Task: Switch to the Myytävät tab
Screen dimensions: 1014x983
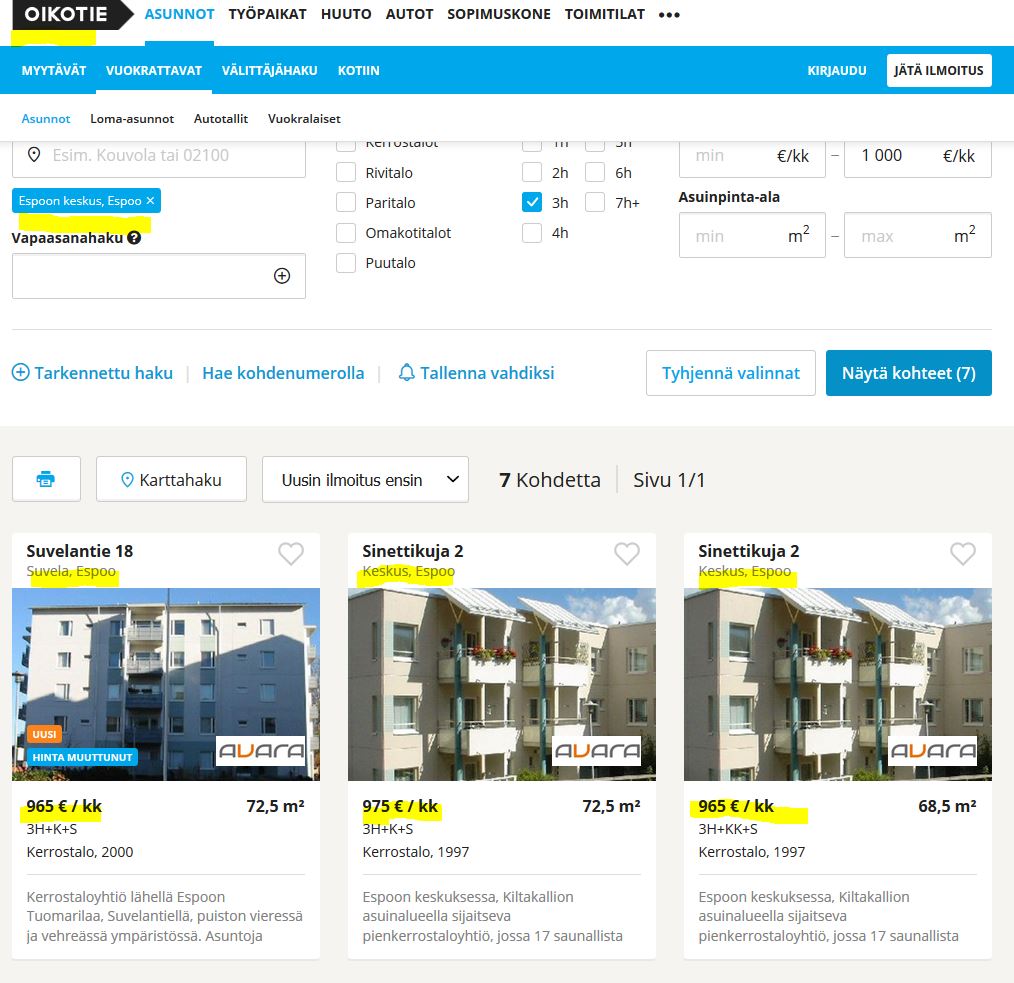Action: point(54,70)
